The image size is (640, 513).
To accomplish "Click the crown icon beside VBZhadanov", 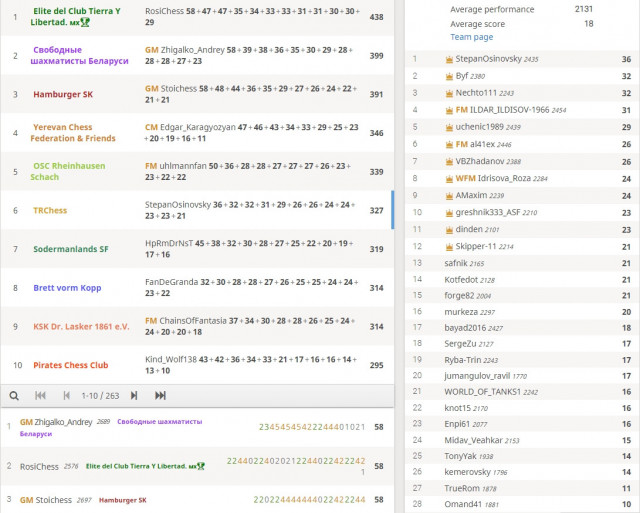I will tap(449, 162).
